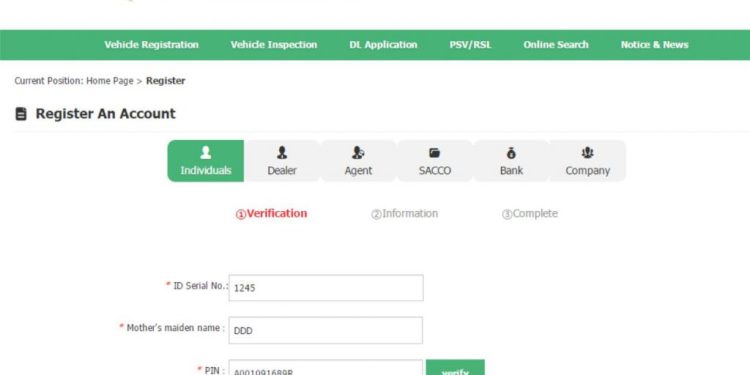The image size is (750, 375).
Task: Go to Home Page in breadcrumb
Action: pos(110,81)
